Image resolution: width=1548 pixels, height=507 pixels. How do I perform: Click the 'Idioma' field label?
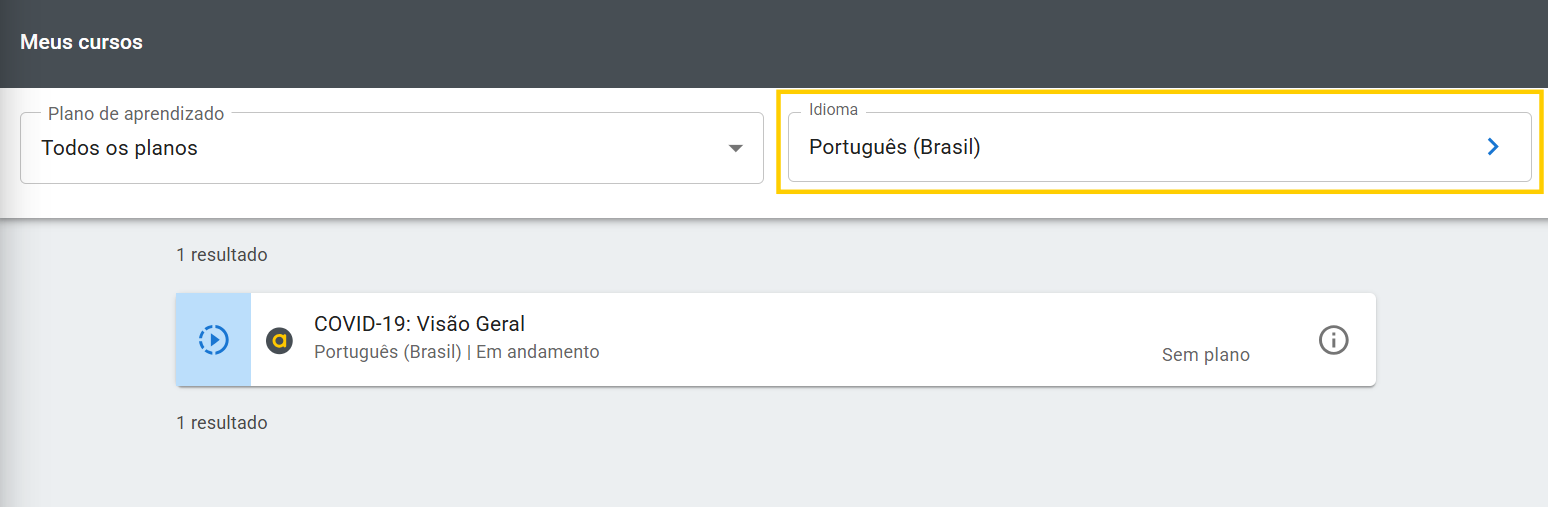833,110
